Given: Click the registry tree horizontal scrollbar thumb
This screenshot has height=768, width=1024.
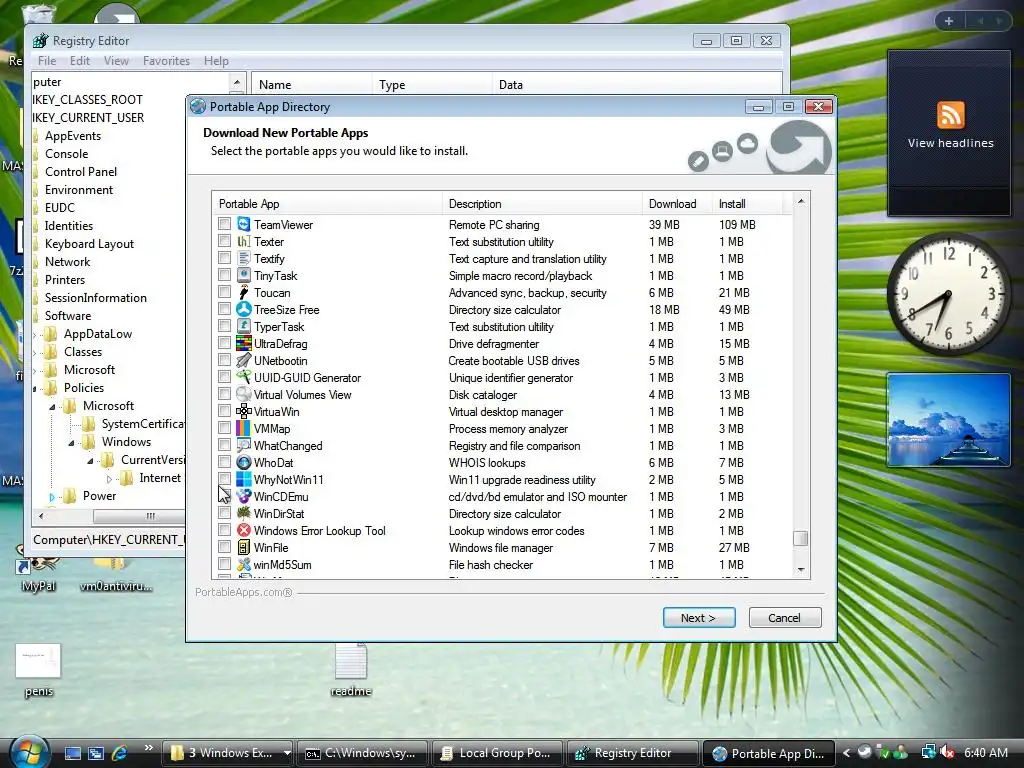Looking at the screenshot, I should click(x=140, y=516).
